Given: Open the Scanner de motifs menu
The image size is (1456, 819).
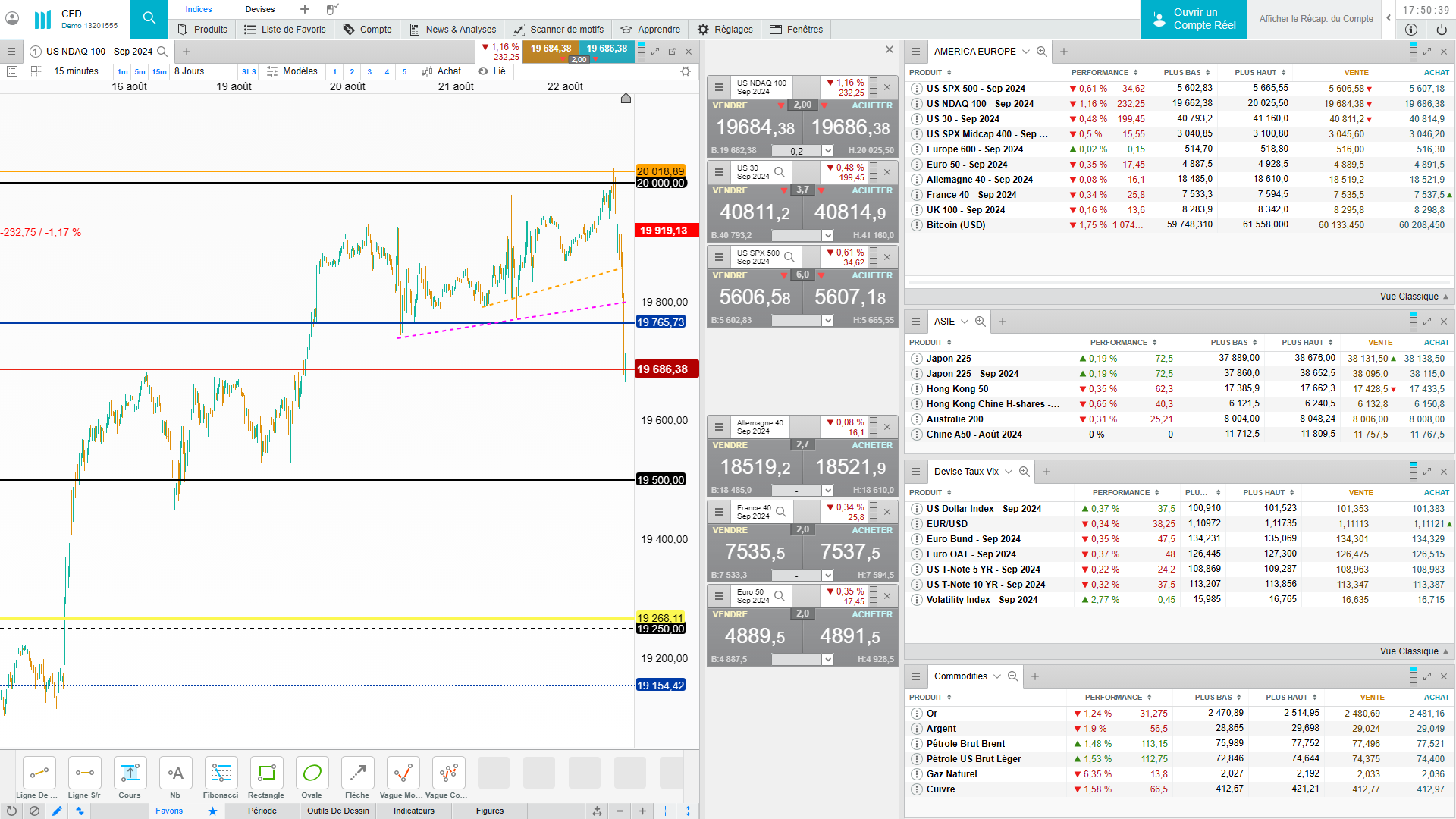Looking at the screenshot, I should coord(558,30).
